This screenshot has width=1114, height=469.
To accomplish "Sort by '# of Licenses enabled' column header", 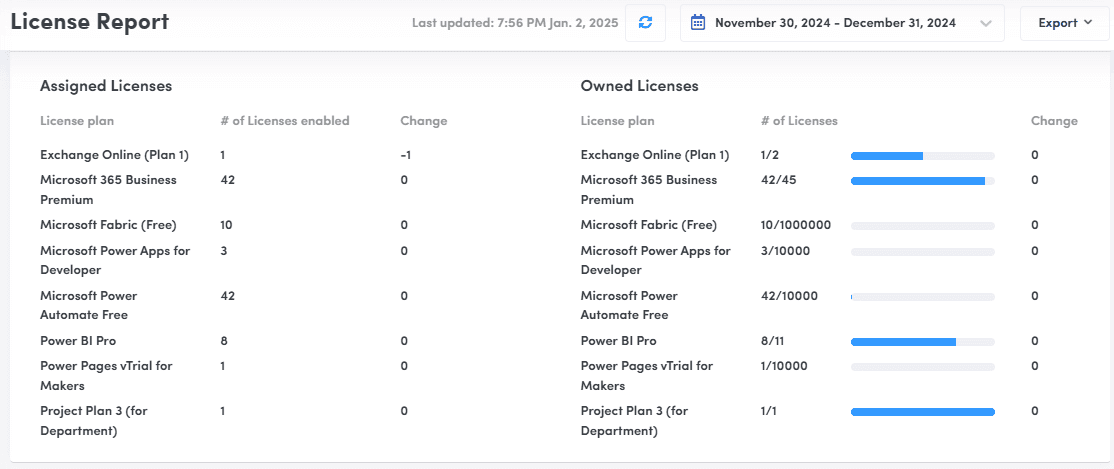I will tap(285, 121).
